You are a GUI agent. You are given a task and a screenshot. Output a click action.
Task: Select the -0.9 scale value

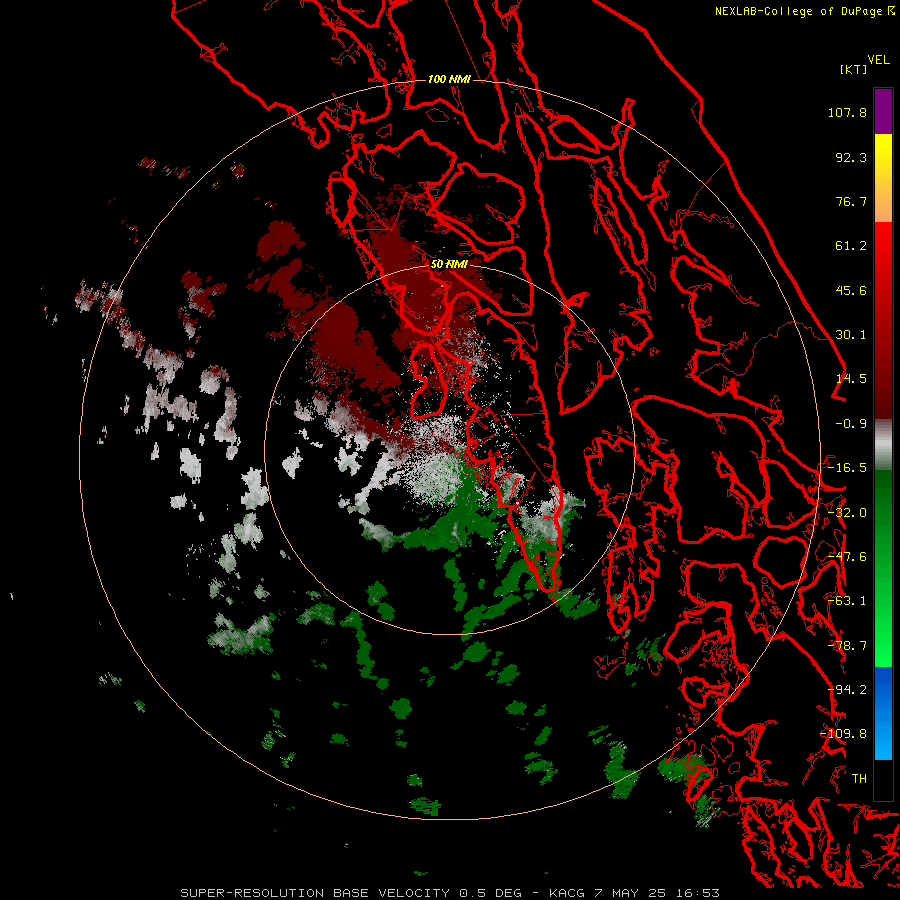coord(851,424)
